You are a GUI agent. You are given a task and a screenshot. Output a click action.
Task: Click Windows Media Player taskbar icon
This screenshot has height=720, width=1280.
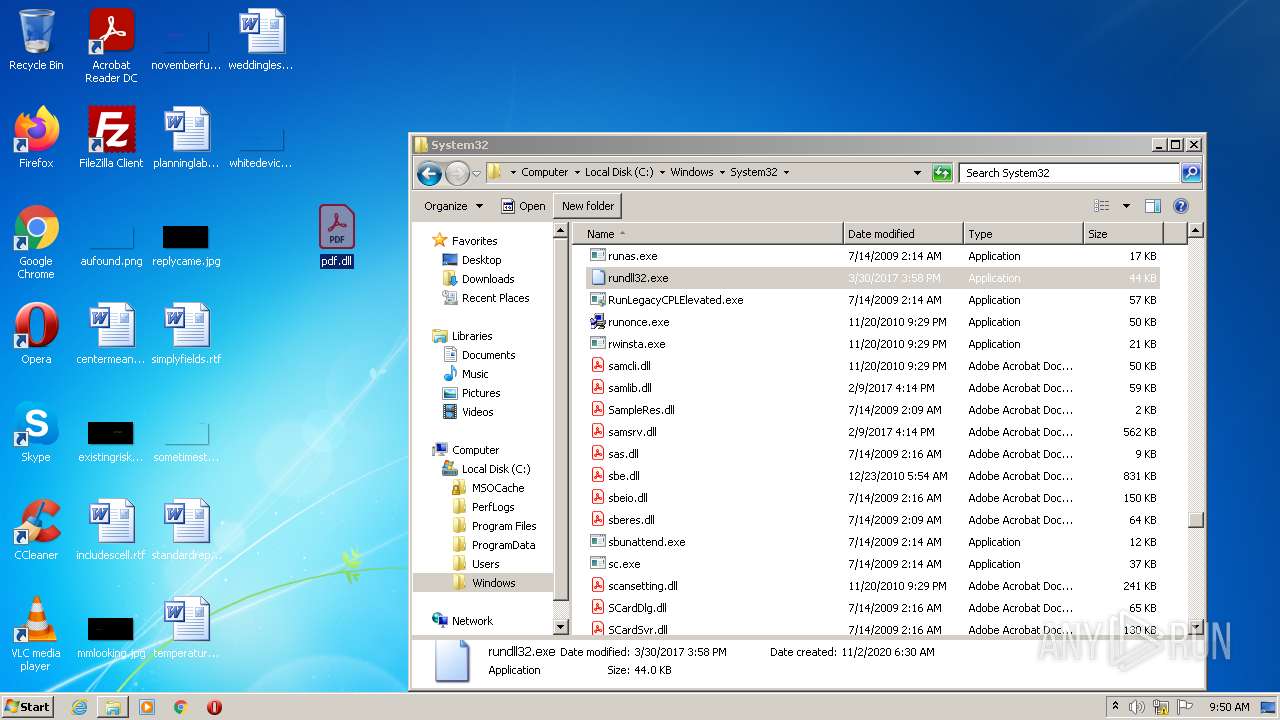pyautogui.click(x=147, y=707)
